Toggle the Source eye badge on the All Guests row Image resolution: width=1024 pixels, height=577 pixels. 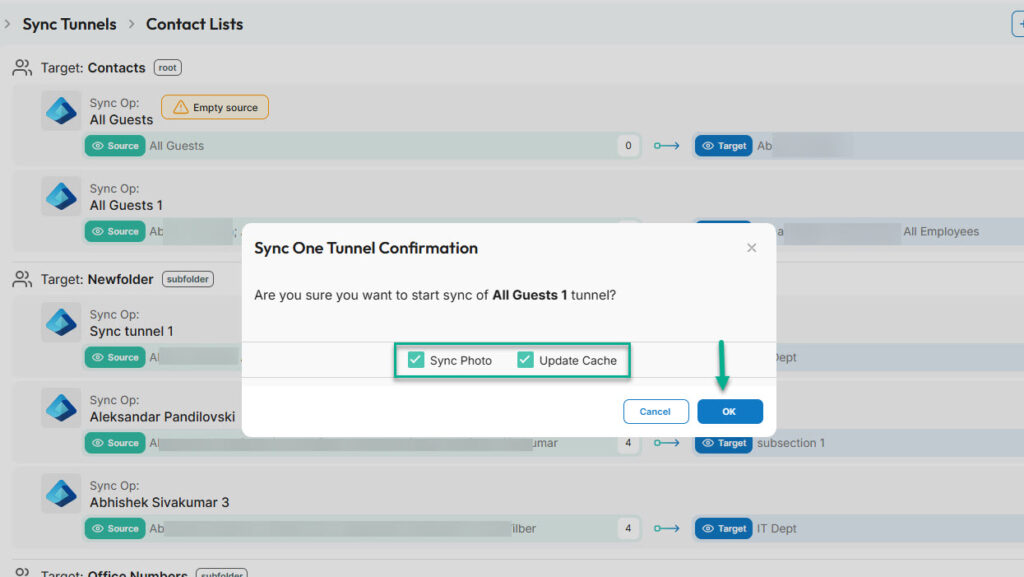[114, 145]
